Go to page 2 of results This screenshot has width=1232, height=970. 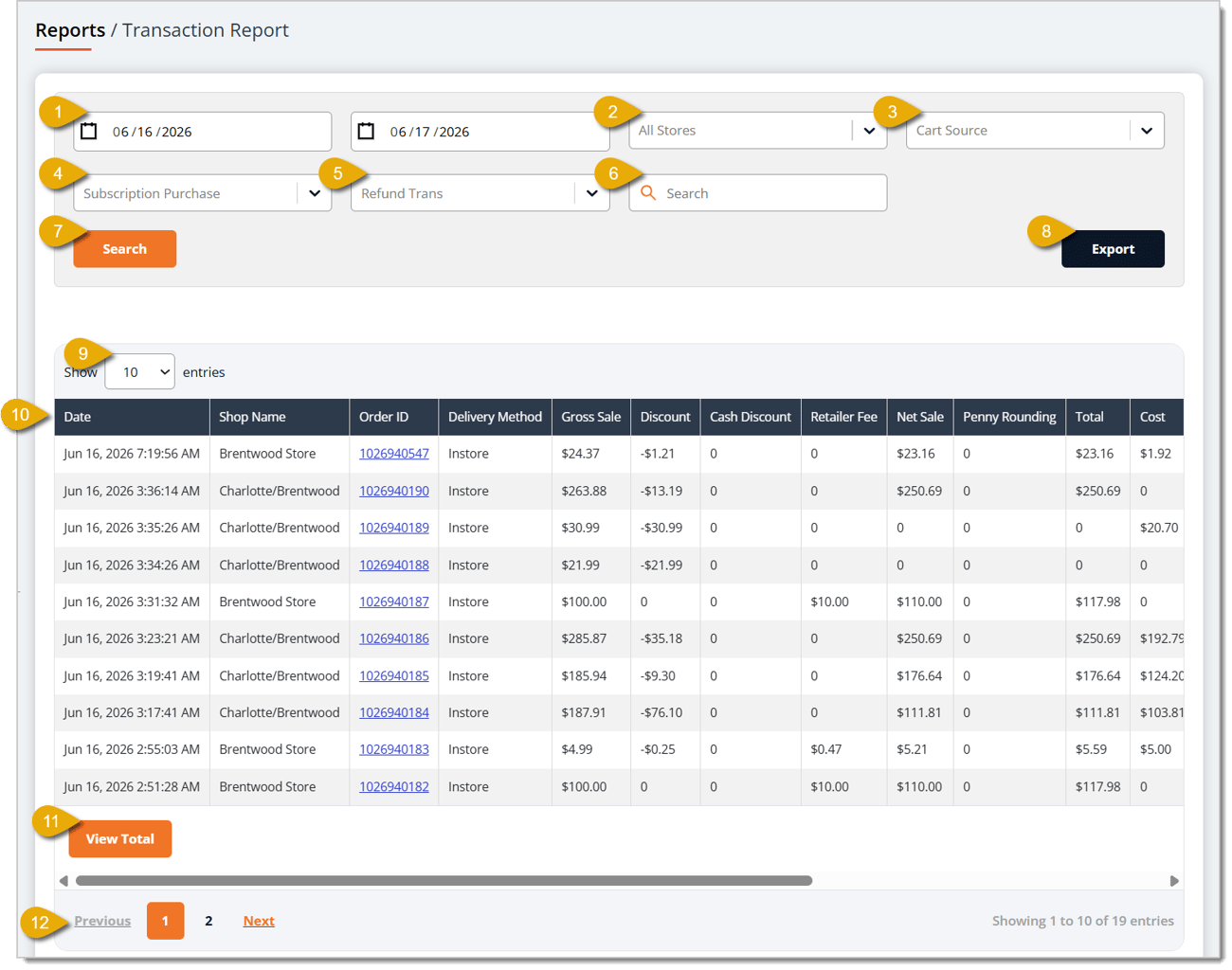pos(208,921)
